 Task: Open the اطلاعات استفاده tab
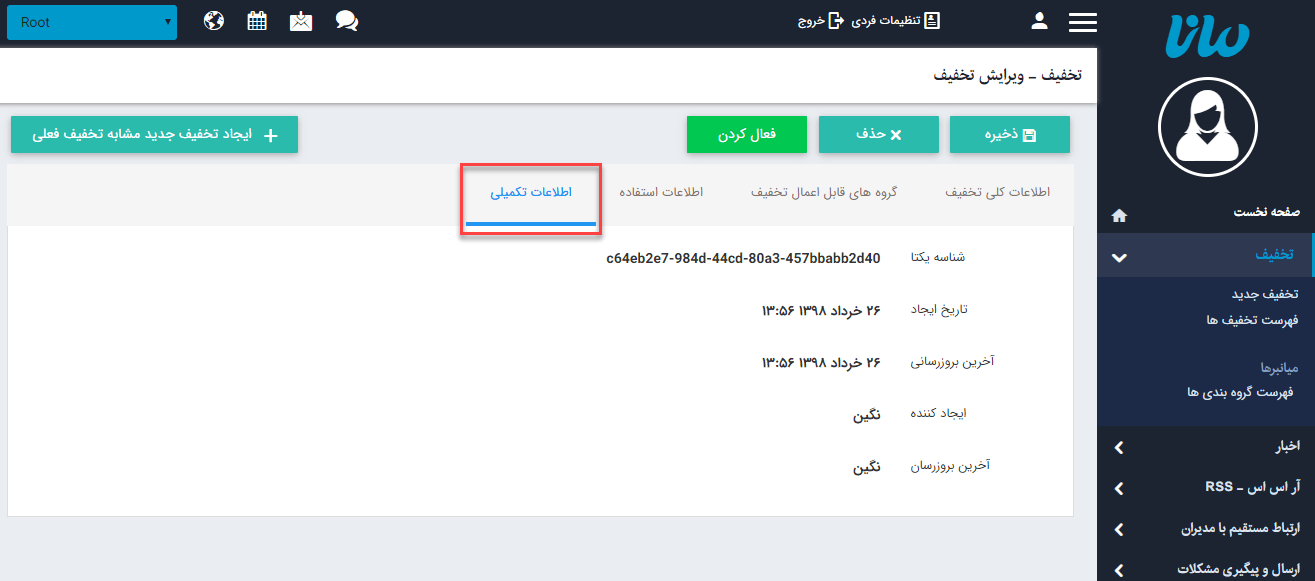click(x=664, y=192)
